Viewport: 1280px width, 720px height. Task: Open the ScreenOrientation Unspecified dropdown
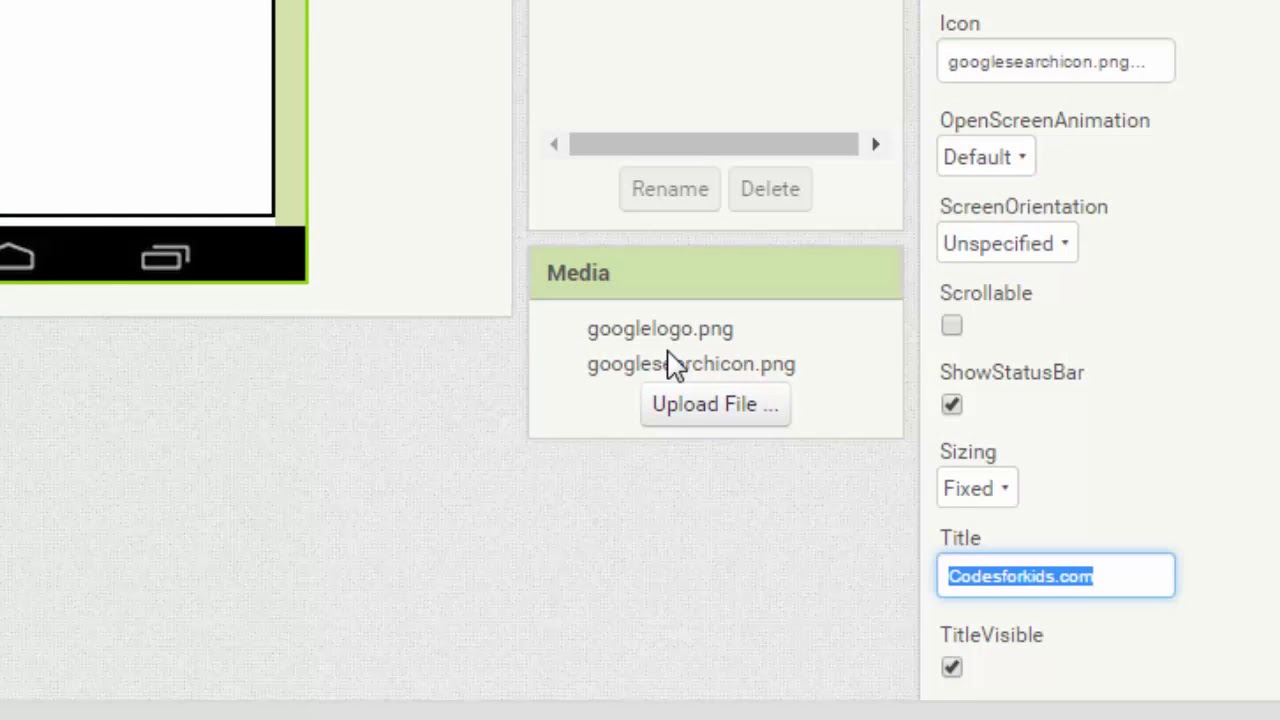[x=1007, y=243]
